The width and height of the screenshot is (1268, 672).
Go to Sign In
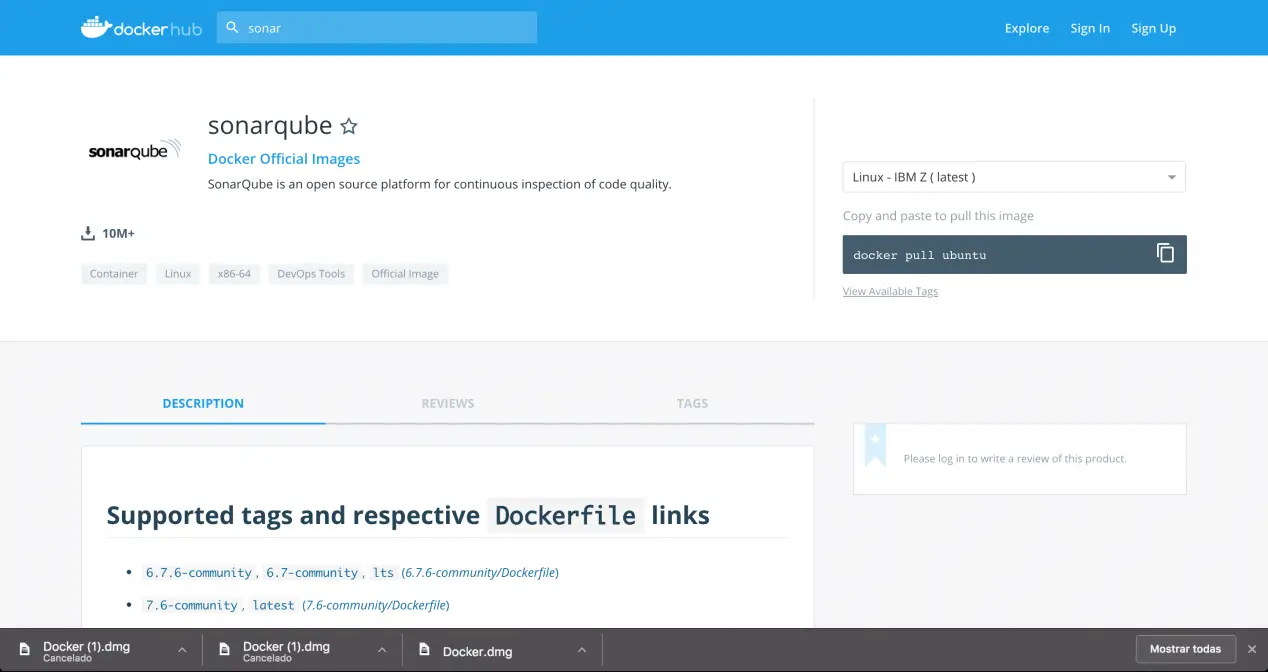tap(1090, 28)
